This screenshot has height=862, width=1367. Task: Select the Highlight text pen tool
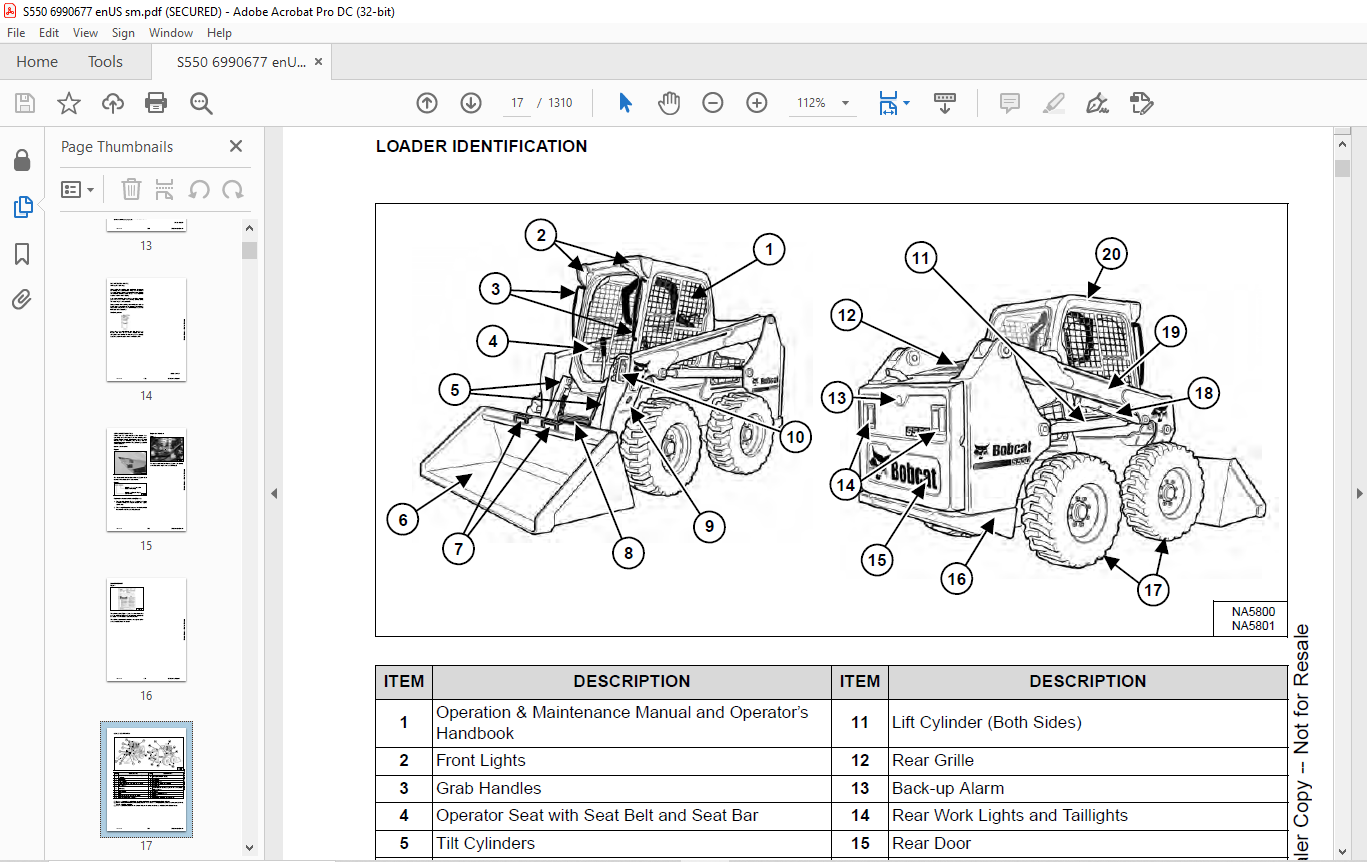point(1054,103)
